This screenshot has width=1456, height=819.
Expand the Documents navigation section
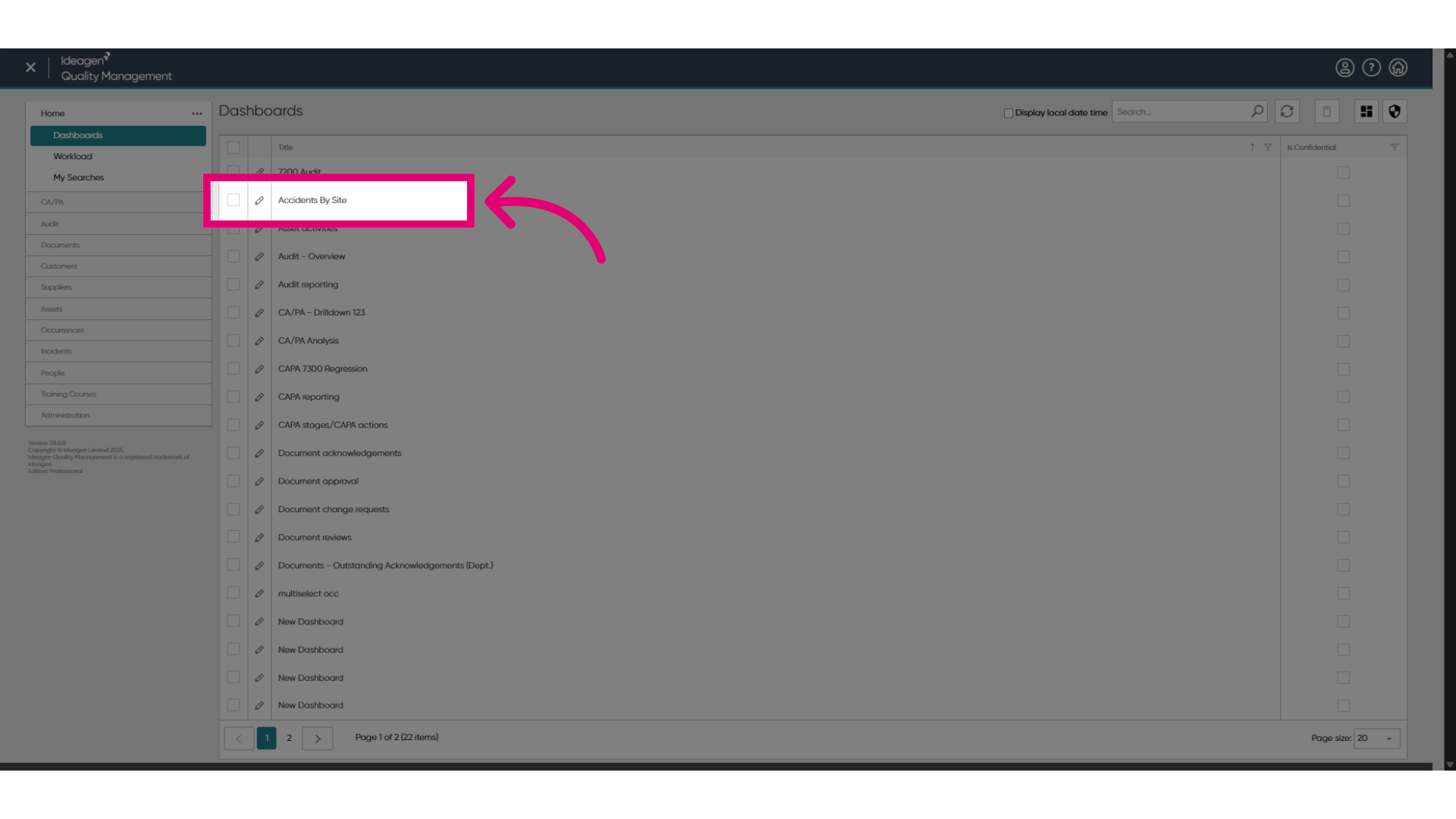(x=118, y=245)
